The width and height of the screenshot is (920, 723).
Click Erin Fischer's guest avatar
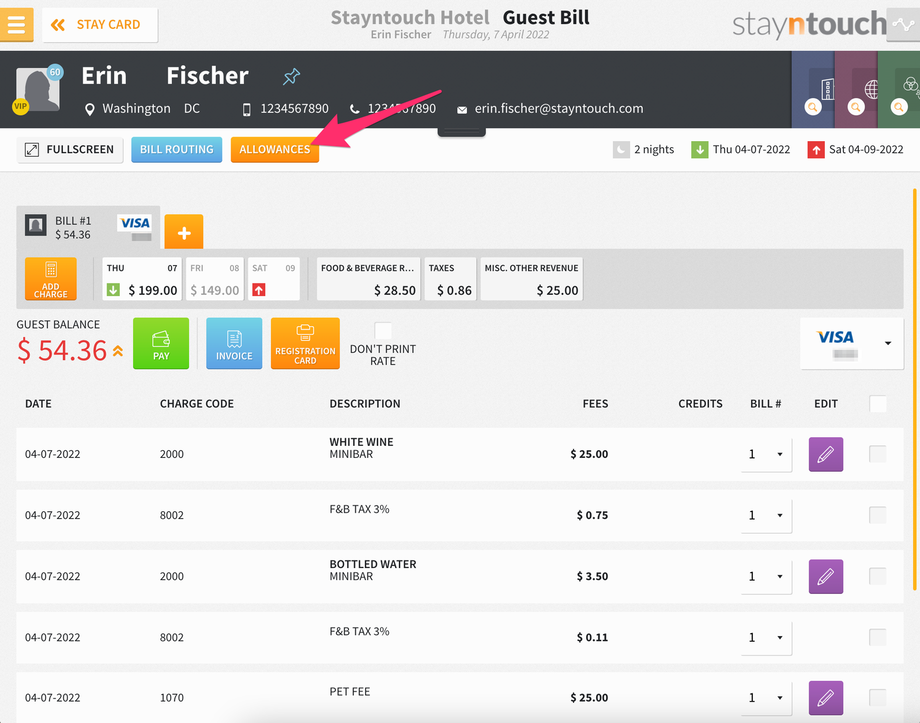(x=38, y=89)
